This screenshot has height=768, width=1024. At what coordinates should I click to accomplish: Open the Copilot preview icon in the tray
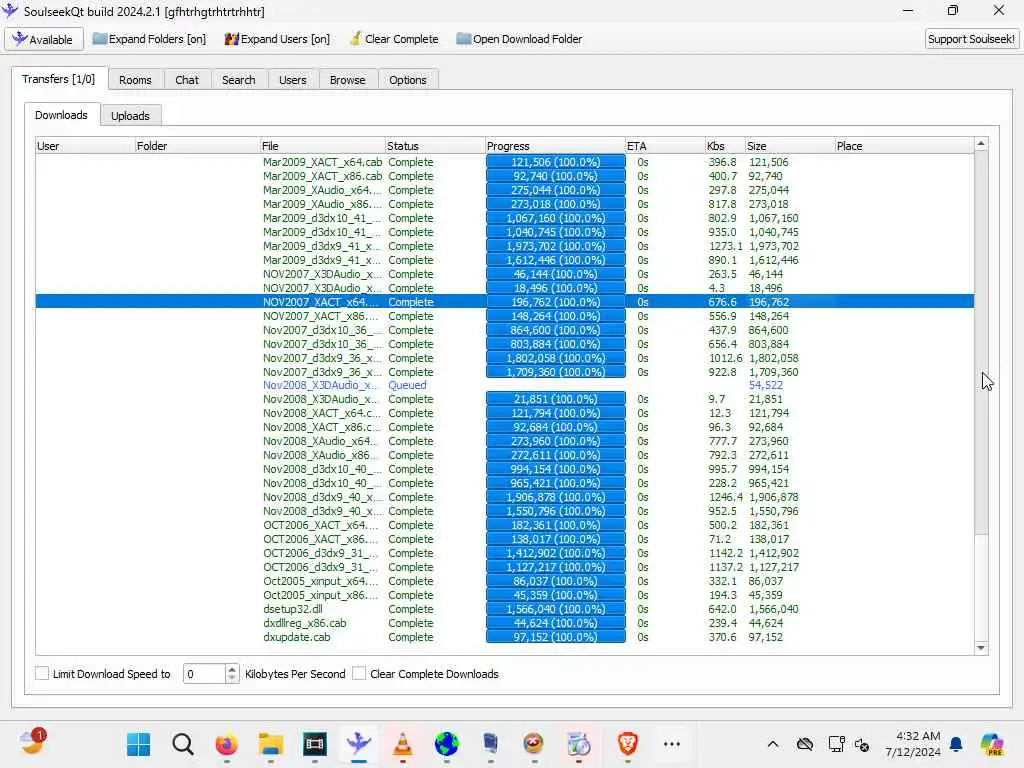[x=992, y=744]
